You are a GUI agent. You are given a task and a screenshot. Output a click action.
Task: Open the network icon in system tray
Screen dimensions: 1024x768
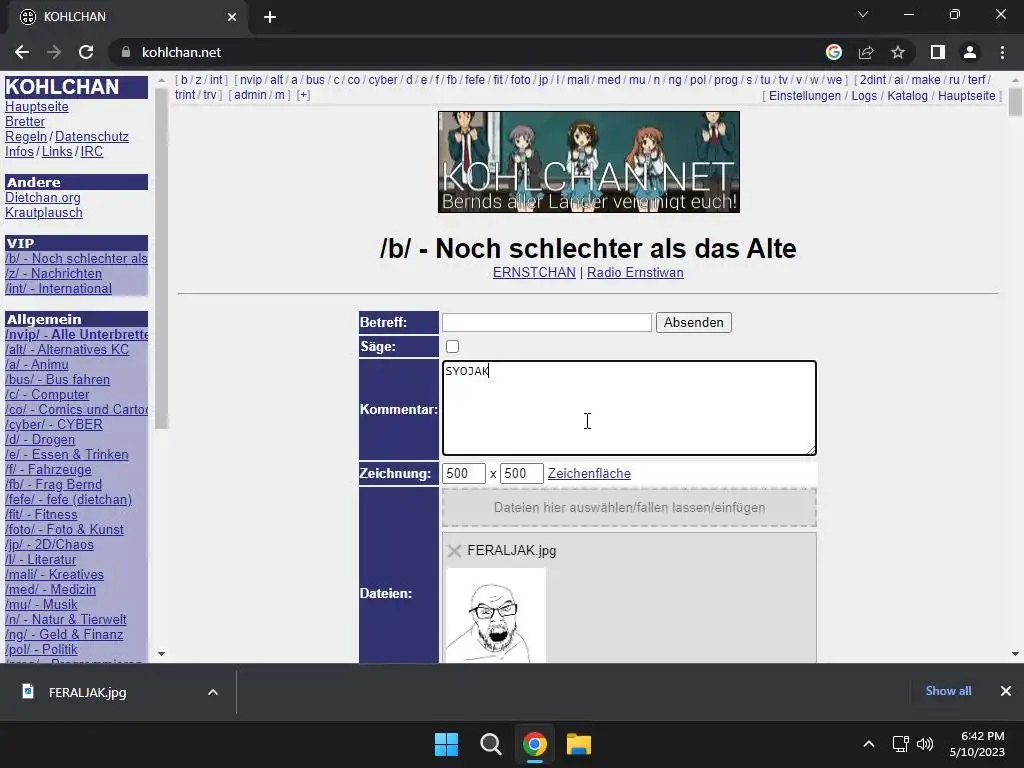pos(901,744)
